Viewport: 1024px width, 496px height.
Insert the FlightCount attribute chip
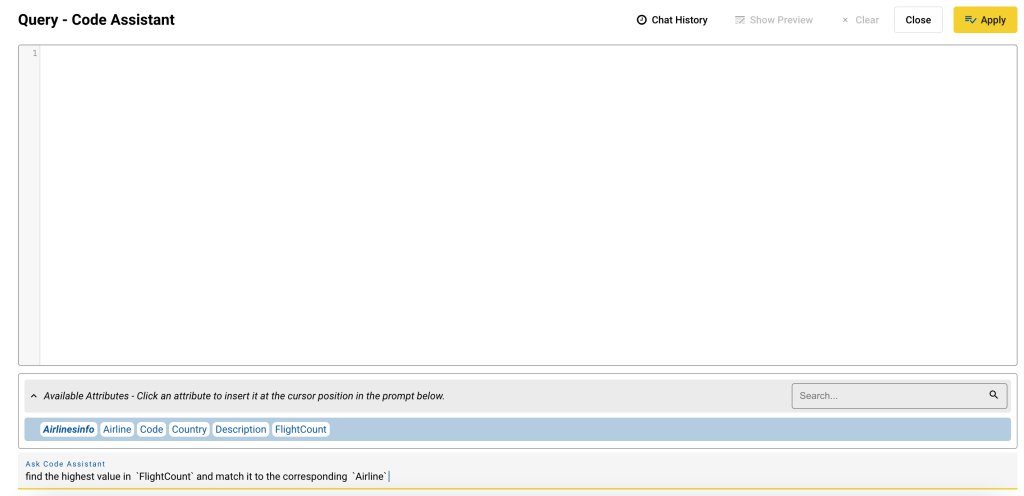[x=301, y=429]
